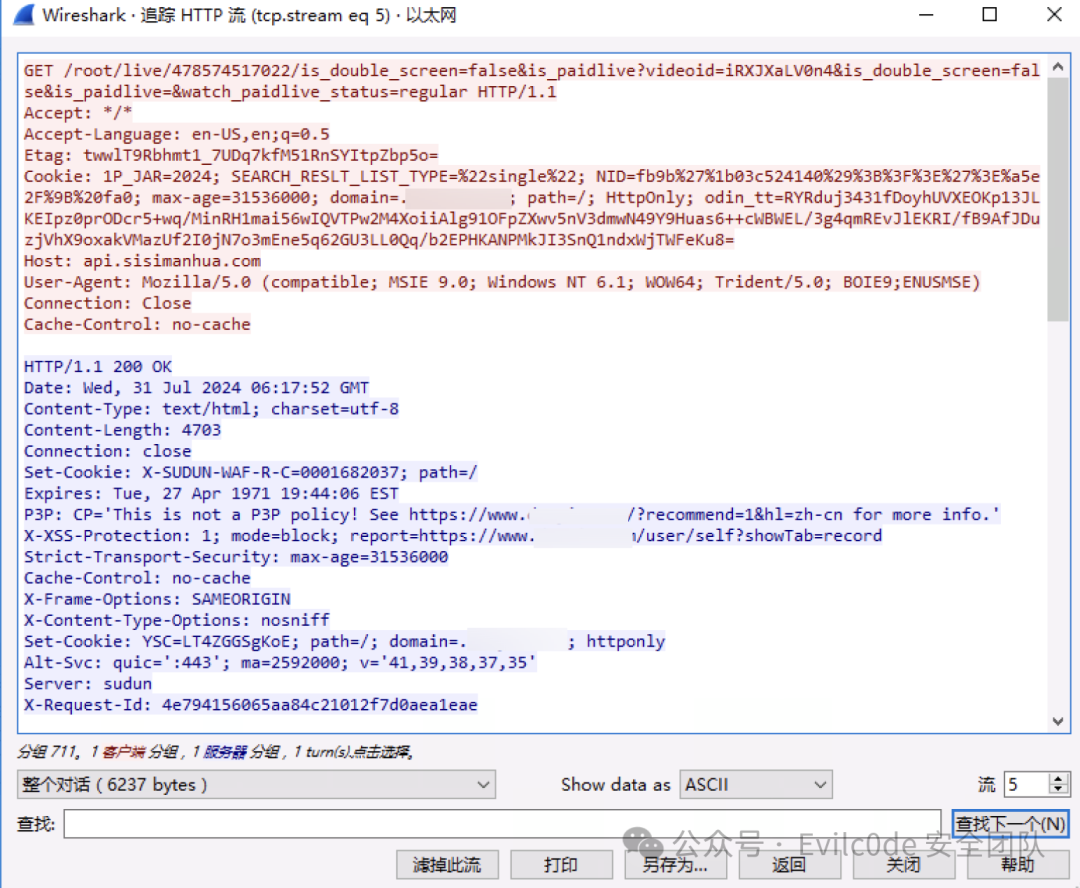
Task: Click the 关闭 close button
Action: [904, 865]
